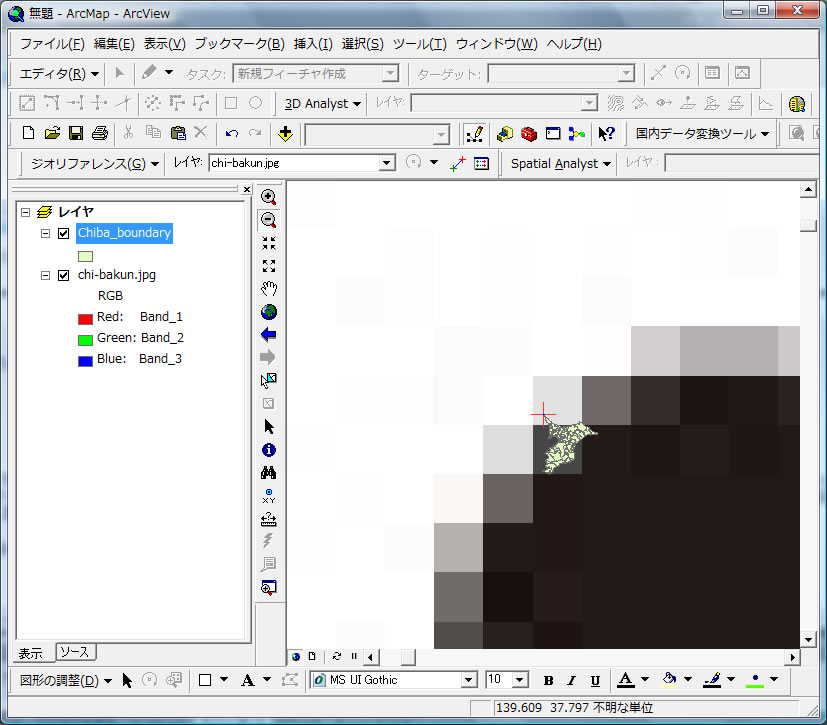Click the font size 10 field
Viewport: 827px width, 725px height.
click(x=498, y=680)
